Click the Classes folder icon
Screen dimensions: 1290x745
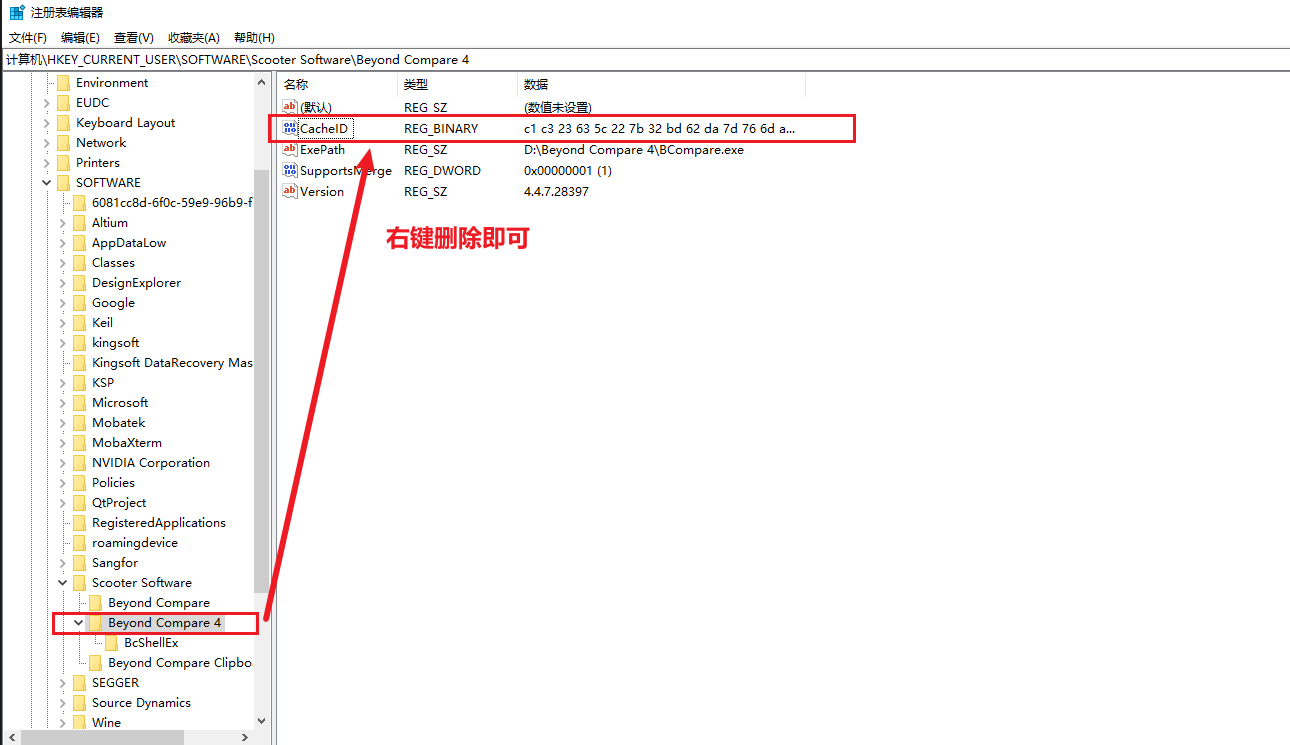(80, 263)
